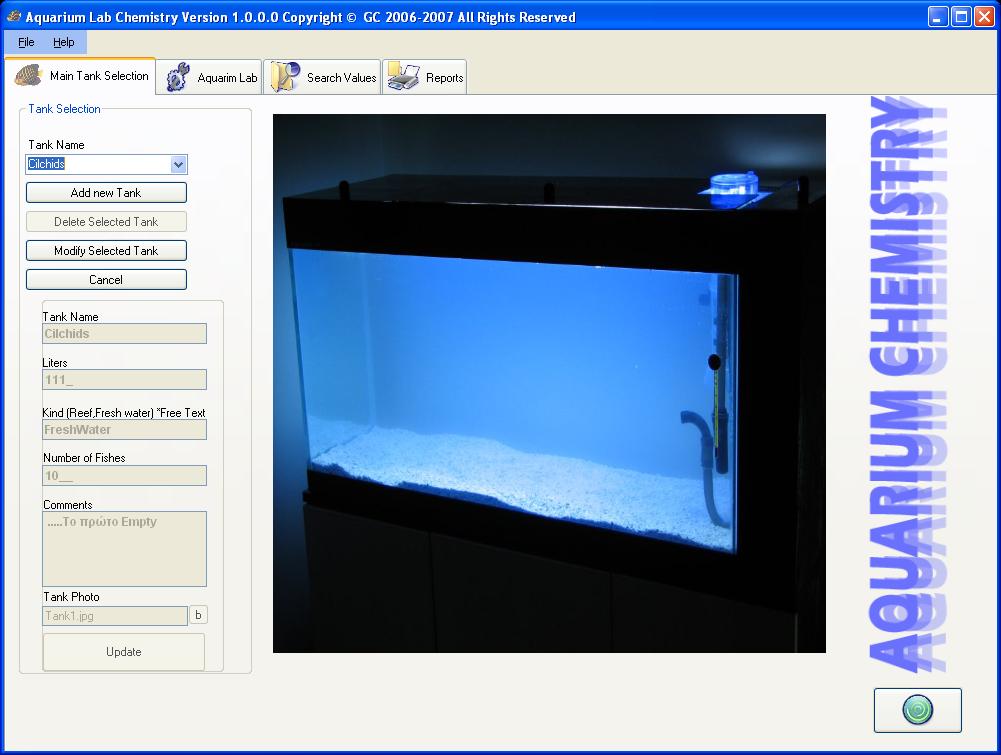
Task: Open the File menu
Action: click(x=26, y=42)
